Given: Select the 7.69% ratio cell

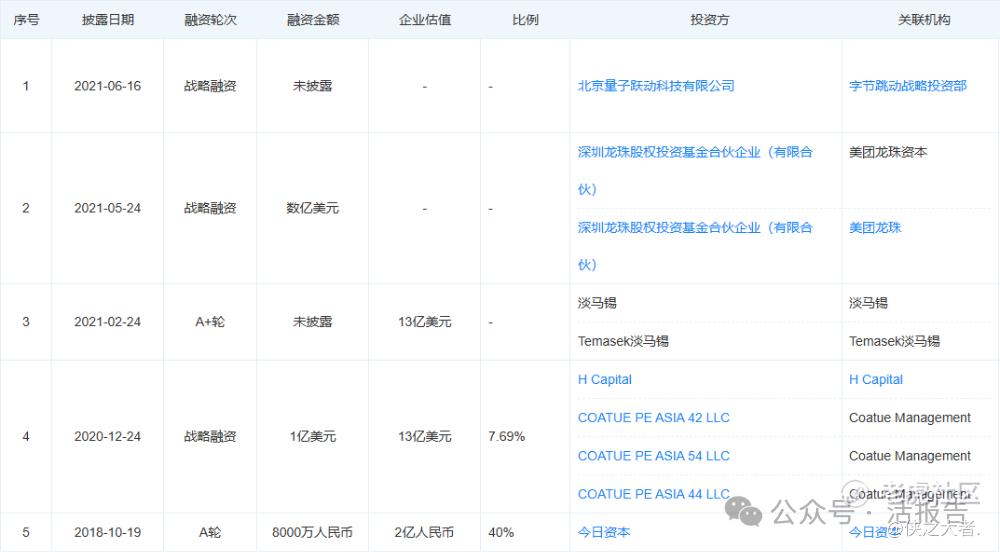Looking at the screenshot, I should pos(506,437).
